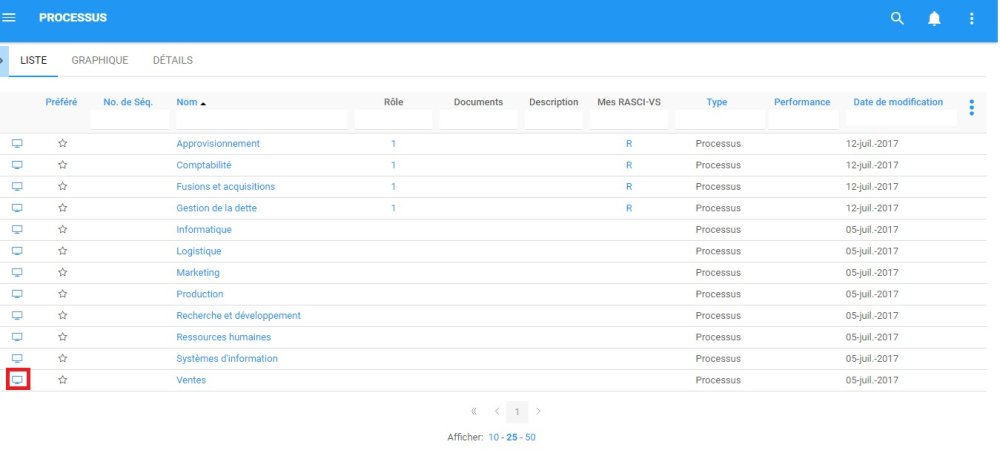
Task: Click role count 1 for Approvisionnement
Action: (x=393, y=143)
